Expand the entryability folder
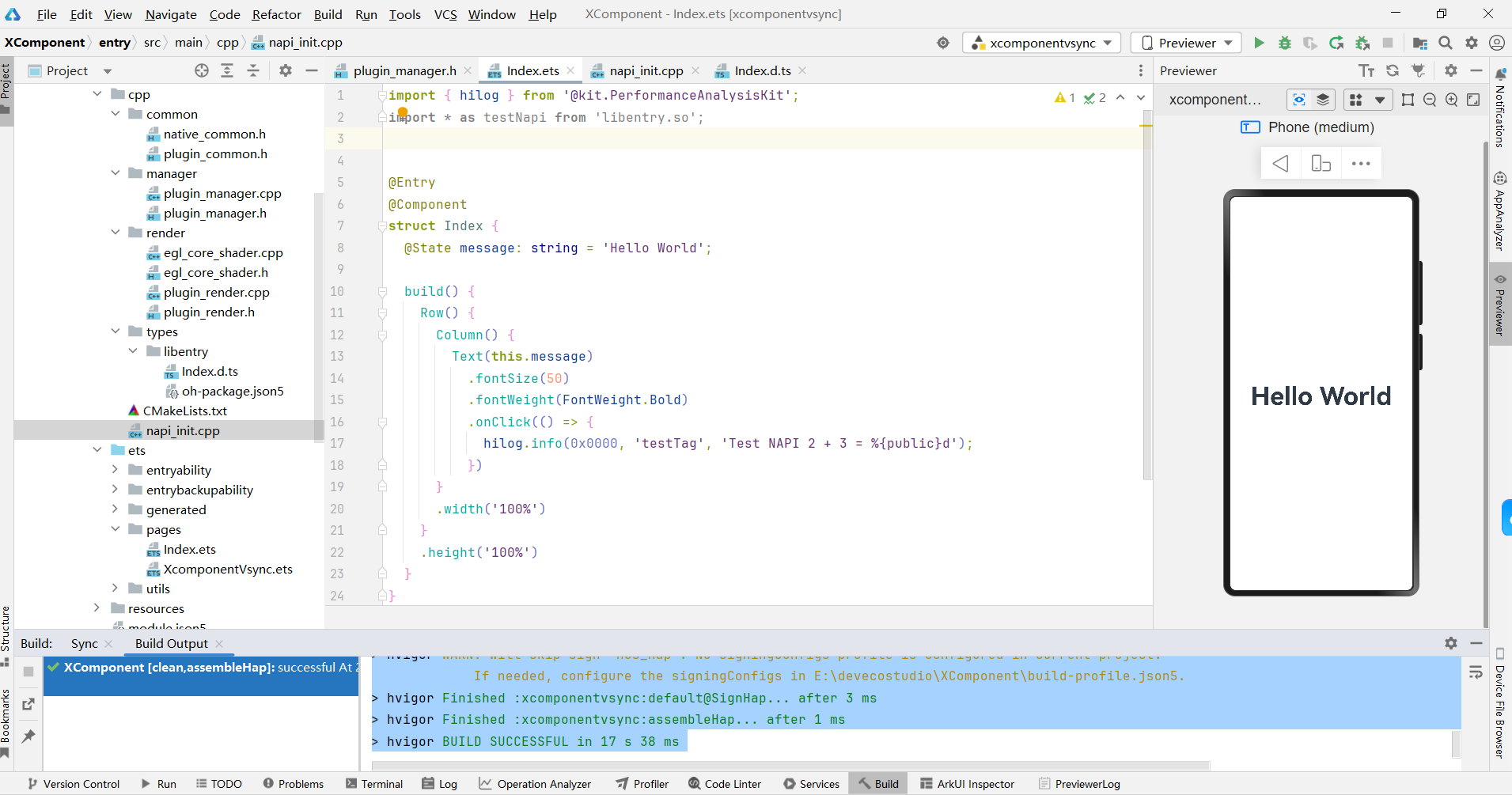This screenshot has width=1512, height=795. (x=115, y=470)
